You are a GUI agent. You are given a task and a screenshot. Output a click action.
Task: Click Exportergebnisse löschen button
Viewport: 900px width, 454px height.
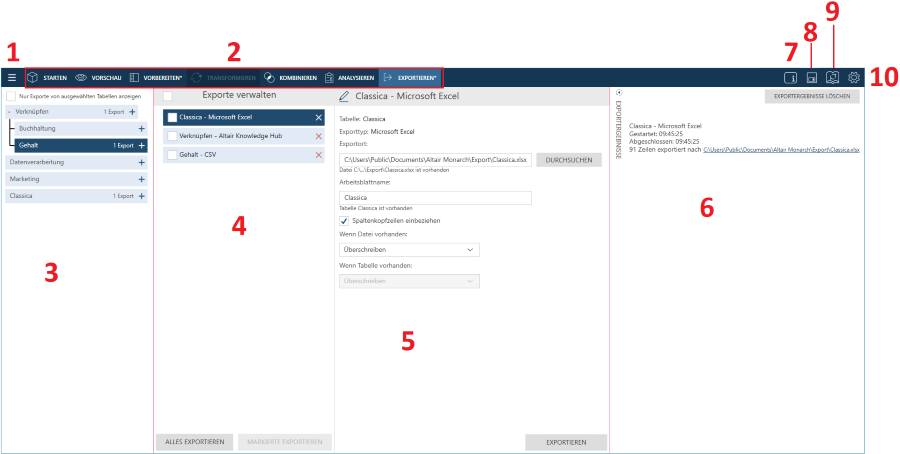pyautogui.click(x=812, y=96)
